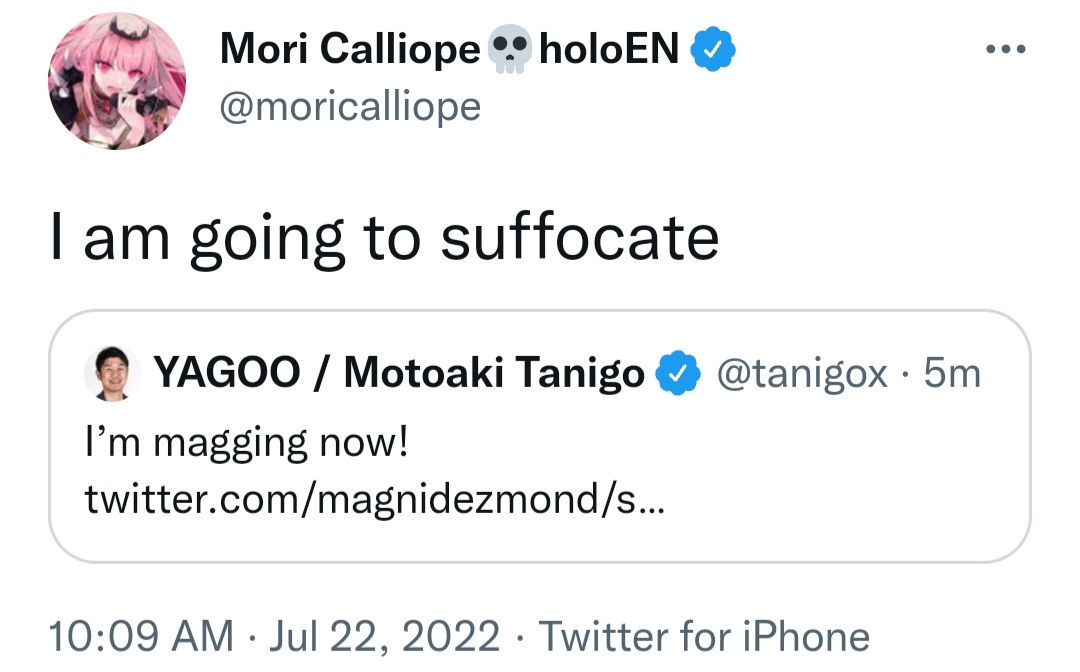Click the blue verified badge beside holoEN

click(713, 49)
